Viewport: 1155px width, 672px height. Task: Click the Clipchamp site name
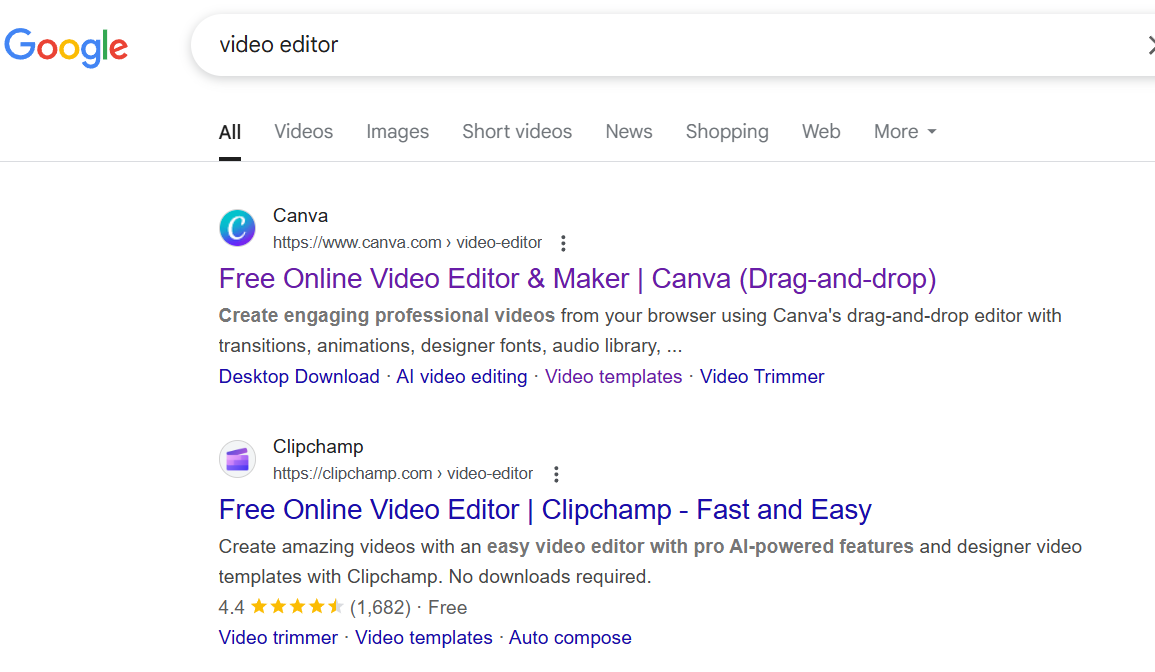(x=318, y=447)
